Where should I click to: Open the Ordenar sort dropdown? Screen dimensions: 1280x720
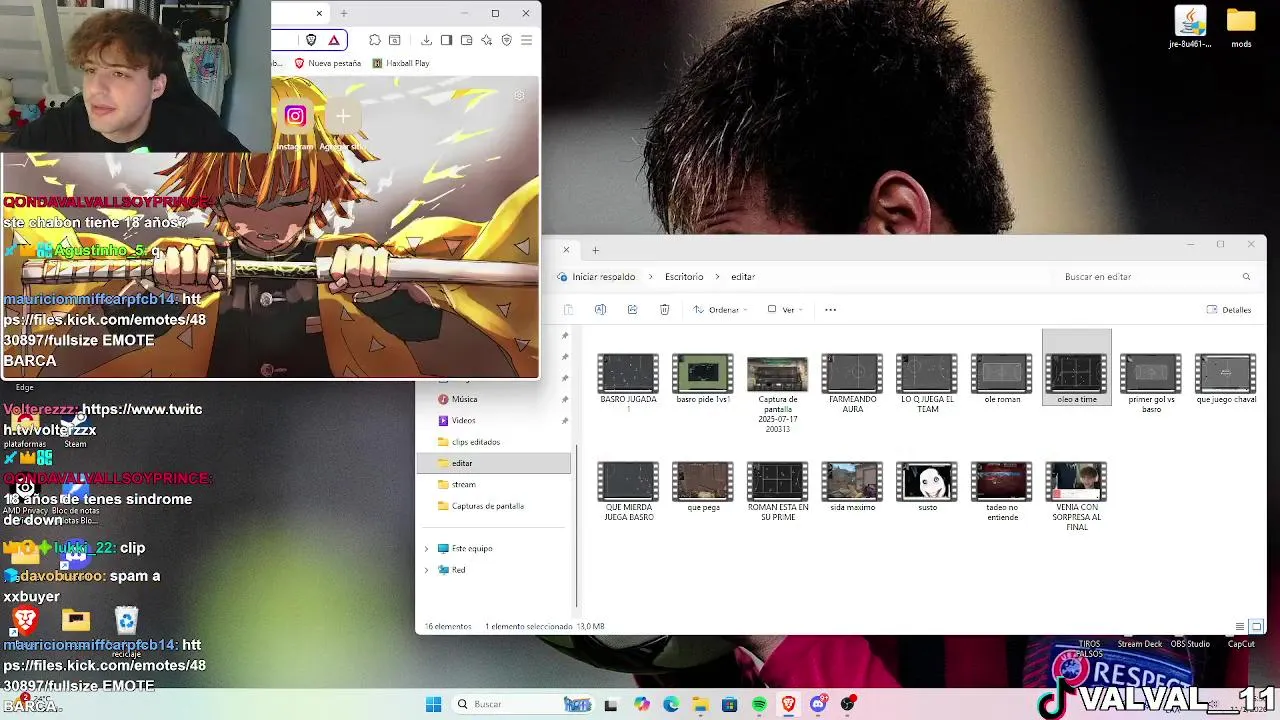[x=720, y=310]
